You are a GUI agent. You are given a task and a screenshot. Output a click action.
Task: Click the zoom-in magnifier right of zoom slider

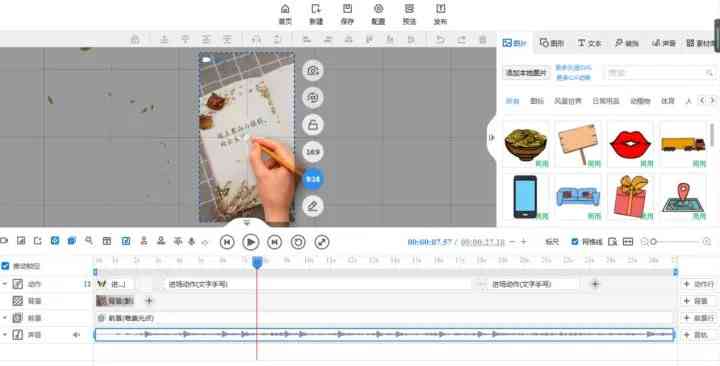(x=707, y=242)
